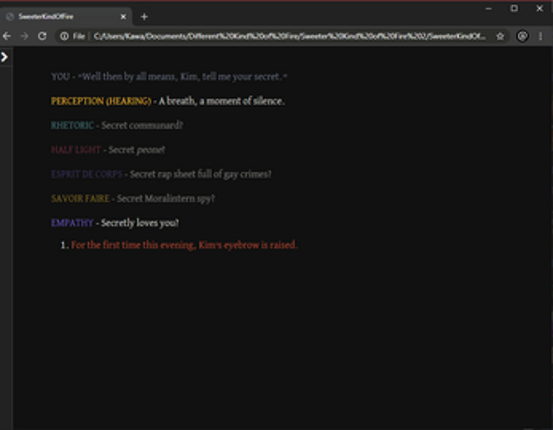
Task: Minimize the browser window
Action: click(x=488, y=8)
